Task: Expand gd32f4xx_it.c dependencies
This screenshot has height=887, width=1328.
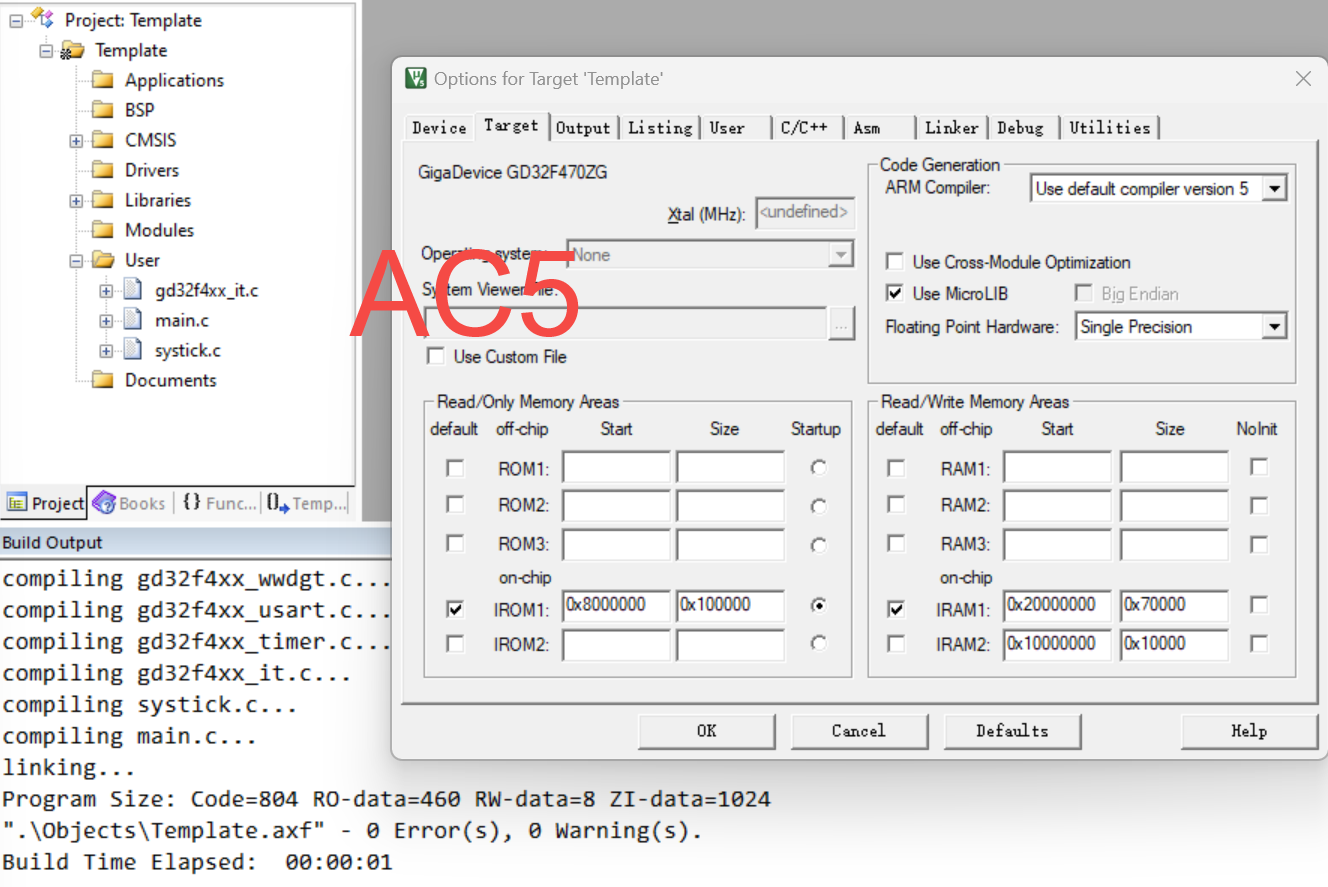Action: pyautogui.click(x=106, y=291)
